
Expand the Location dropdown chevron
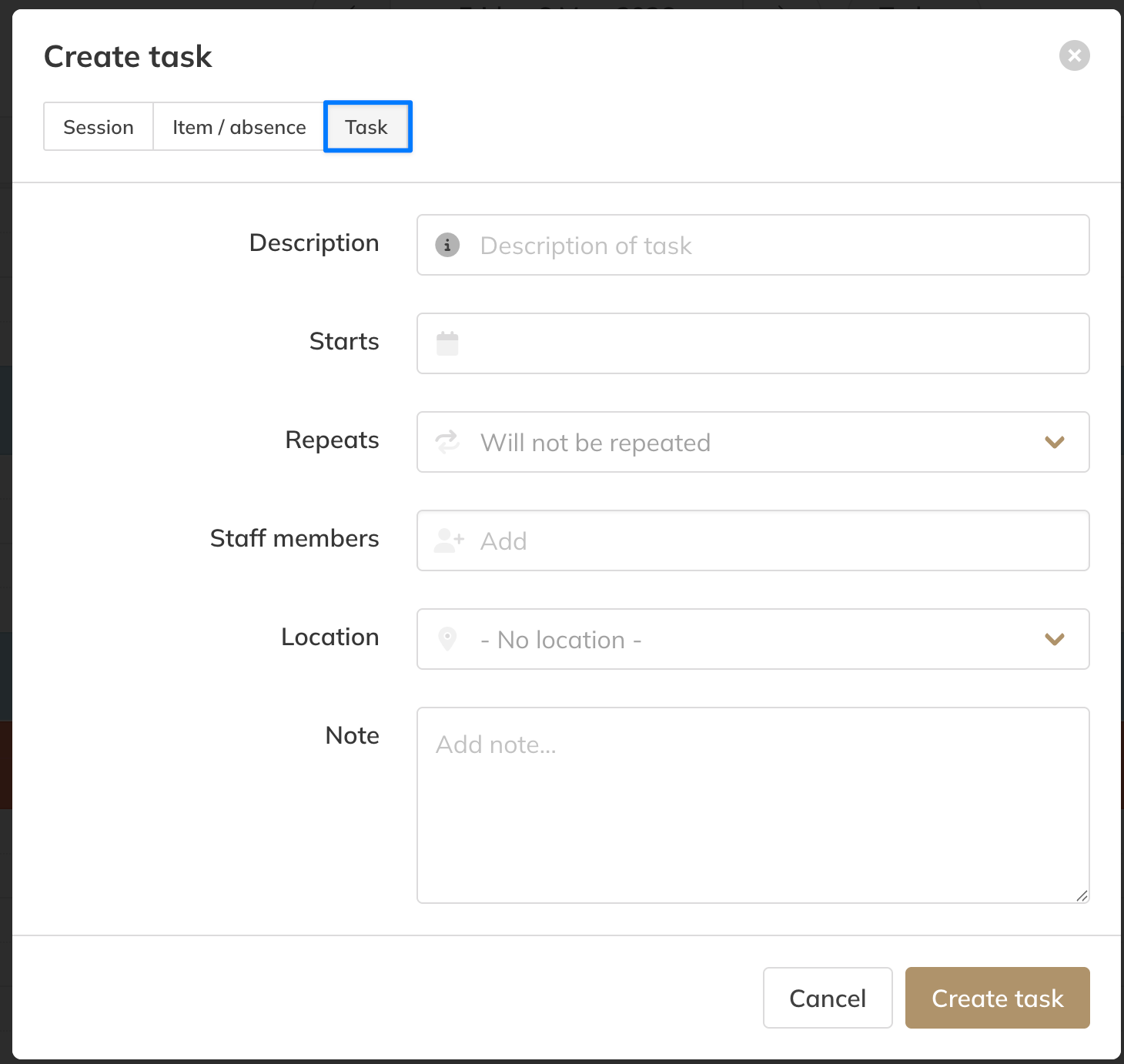[1054, 639]
